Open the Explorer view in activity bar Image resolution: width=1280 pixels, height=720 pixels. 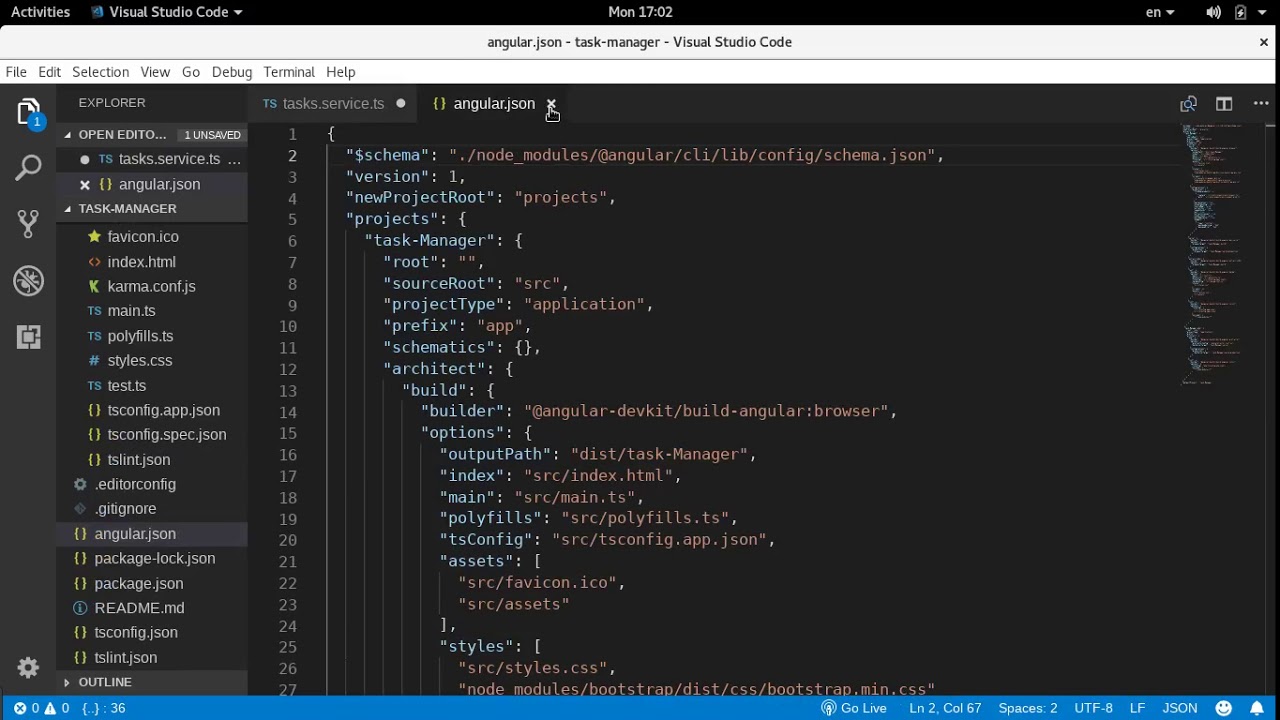tap(28, 112)
